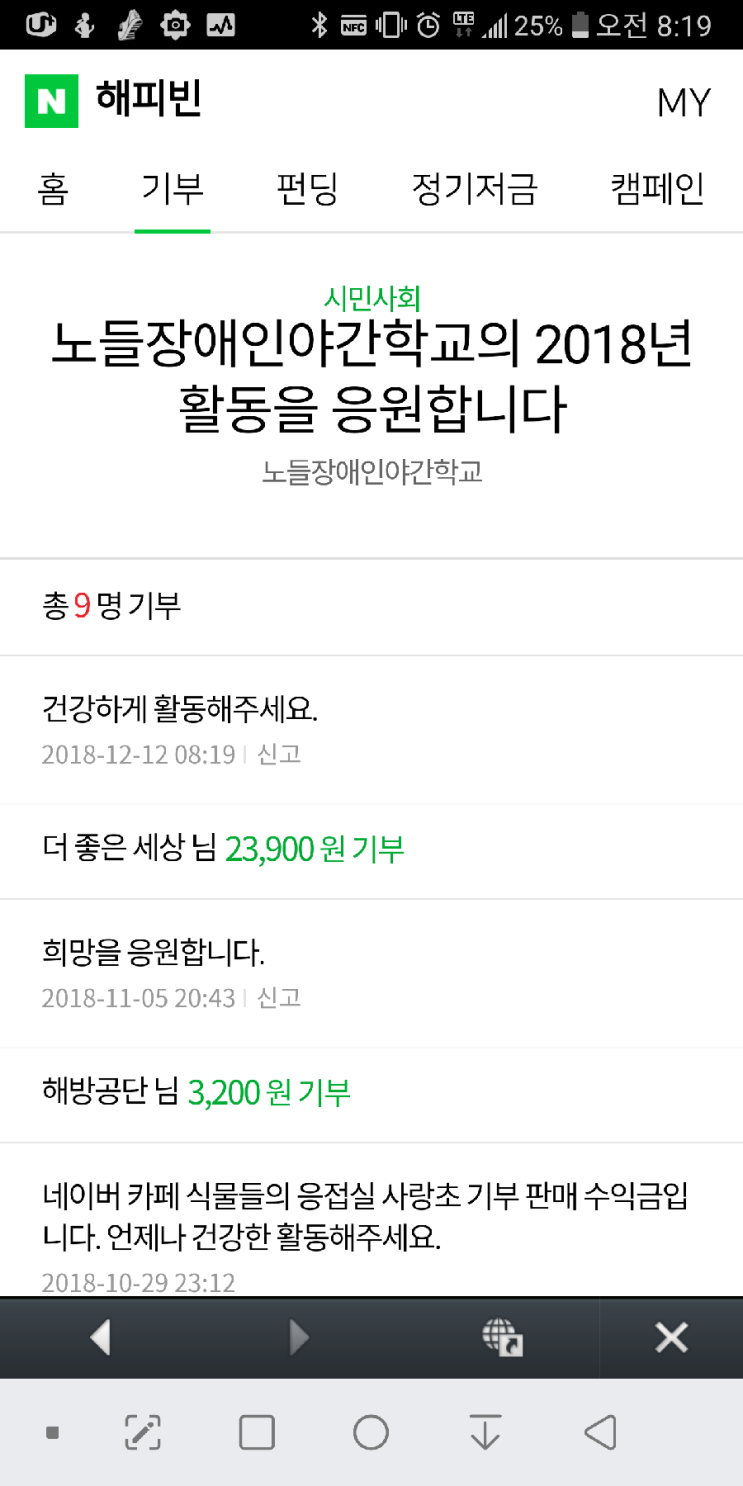Tap the pull-down arrow navigation icon
This screenshot has width=743, height=1486.
tap(485, 1433)
